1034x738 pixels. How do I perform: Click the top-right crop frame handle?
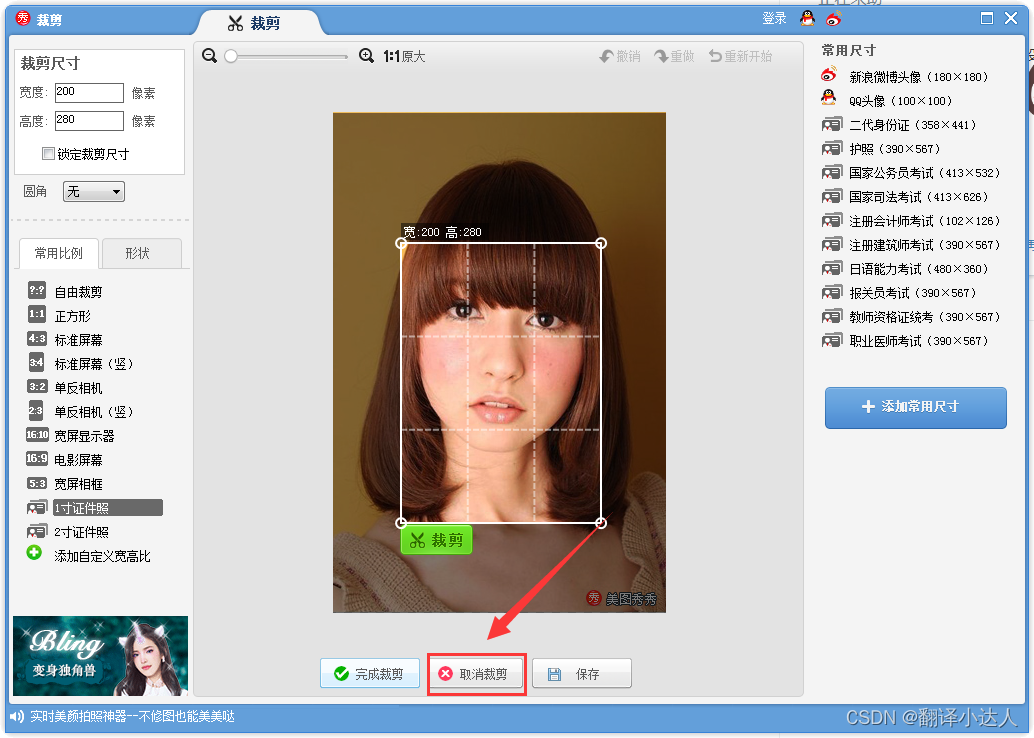tap(601, 243)
